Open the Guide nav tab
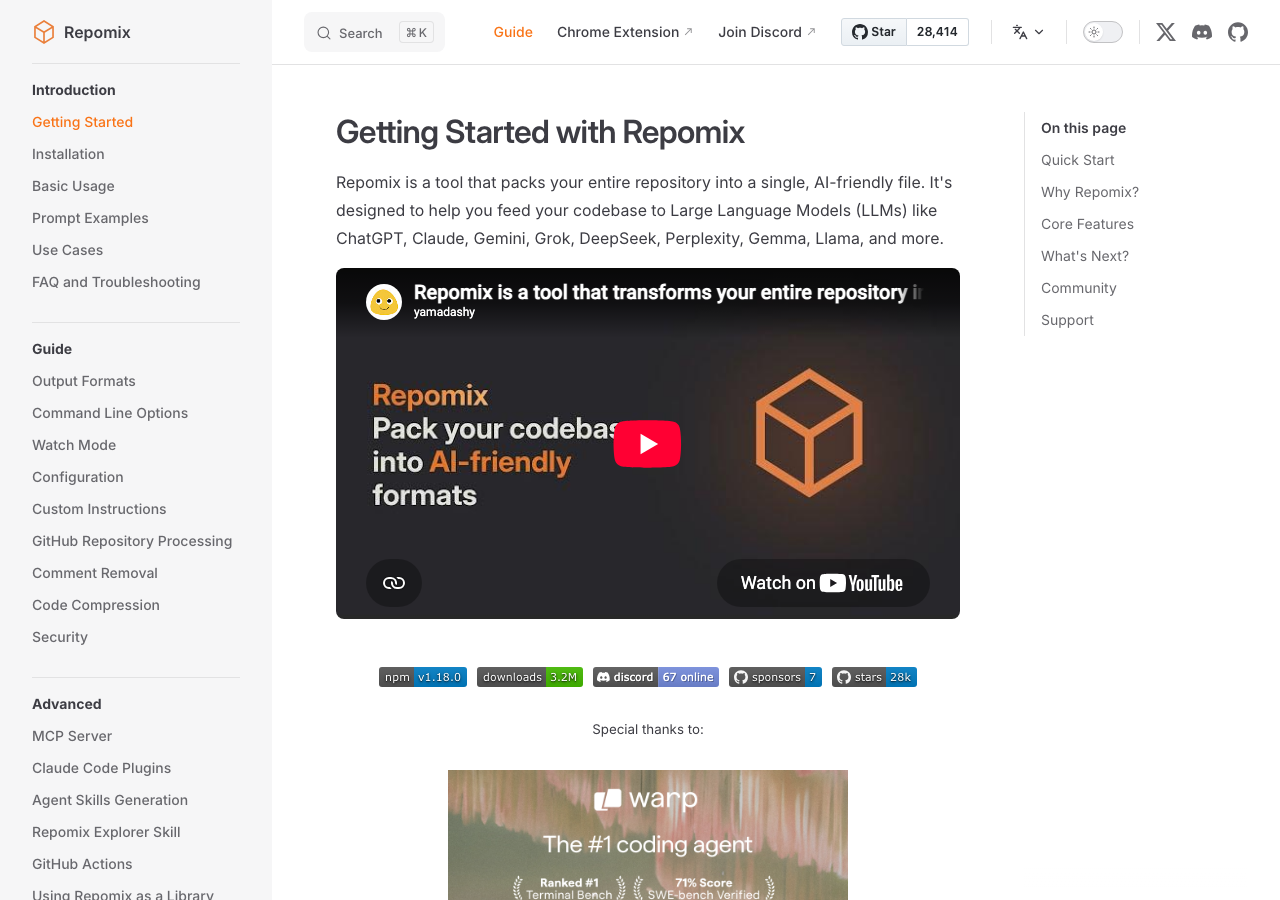The height and width of the screenshot is (900, 1280). (513, 32)
